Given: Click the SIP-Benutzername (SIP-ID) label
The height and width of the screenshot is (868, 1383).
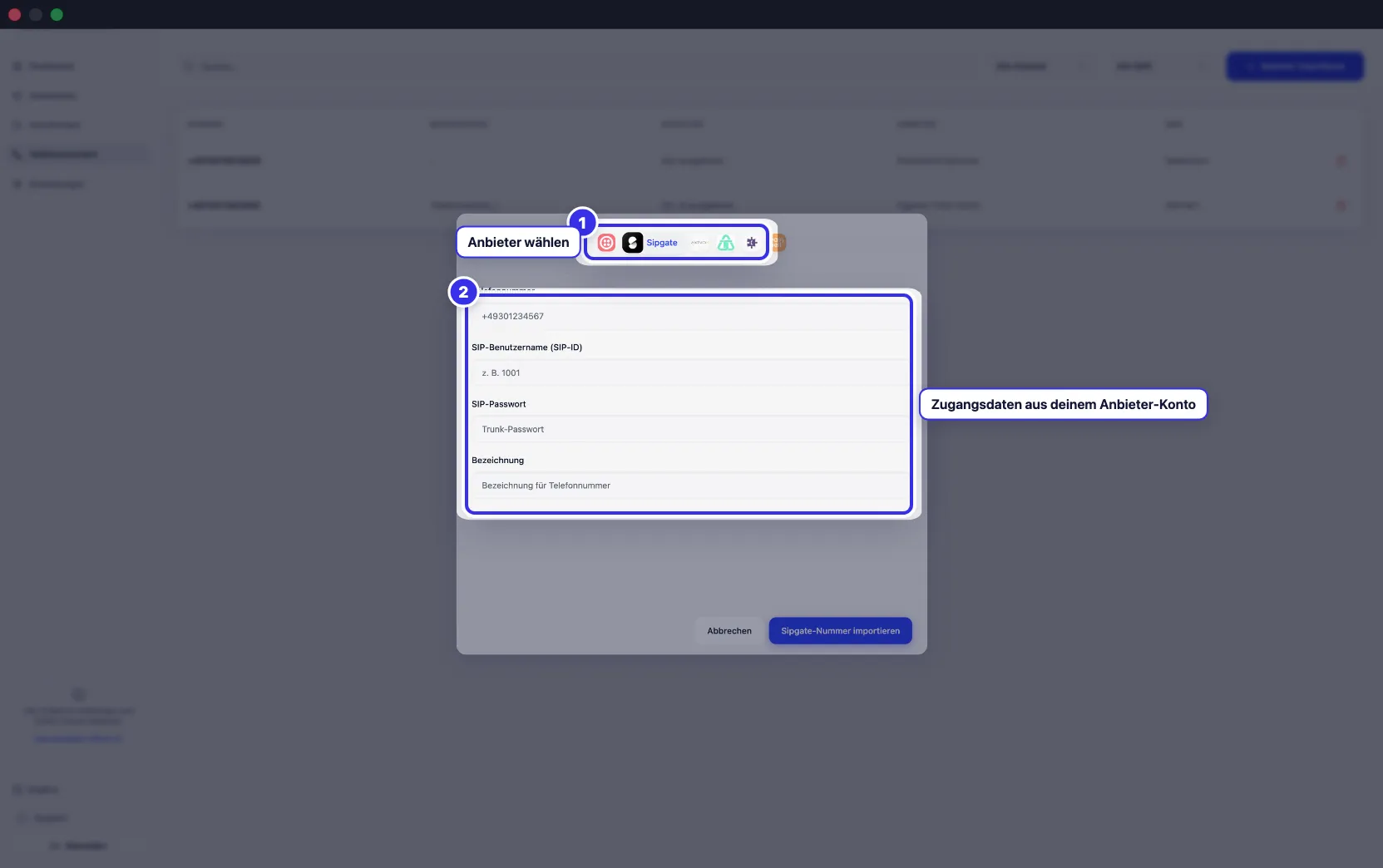Looking at the screenshot, I should click(527, 348).
